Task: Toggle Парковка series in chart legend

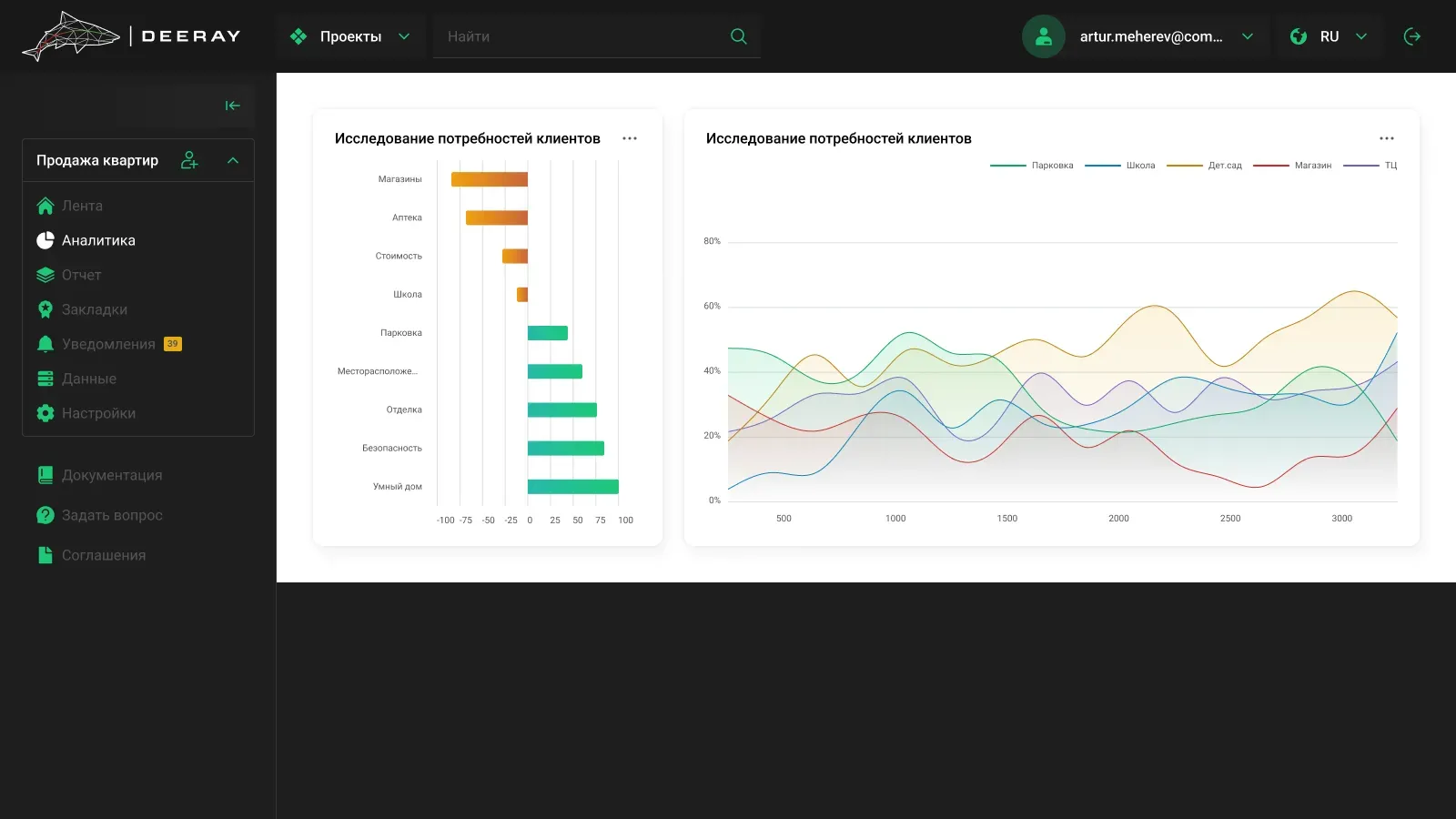Action: click(x=1032, y=166)
